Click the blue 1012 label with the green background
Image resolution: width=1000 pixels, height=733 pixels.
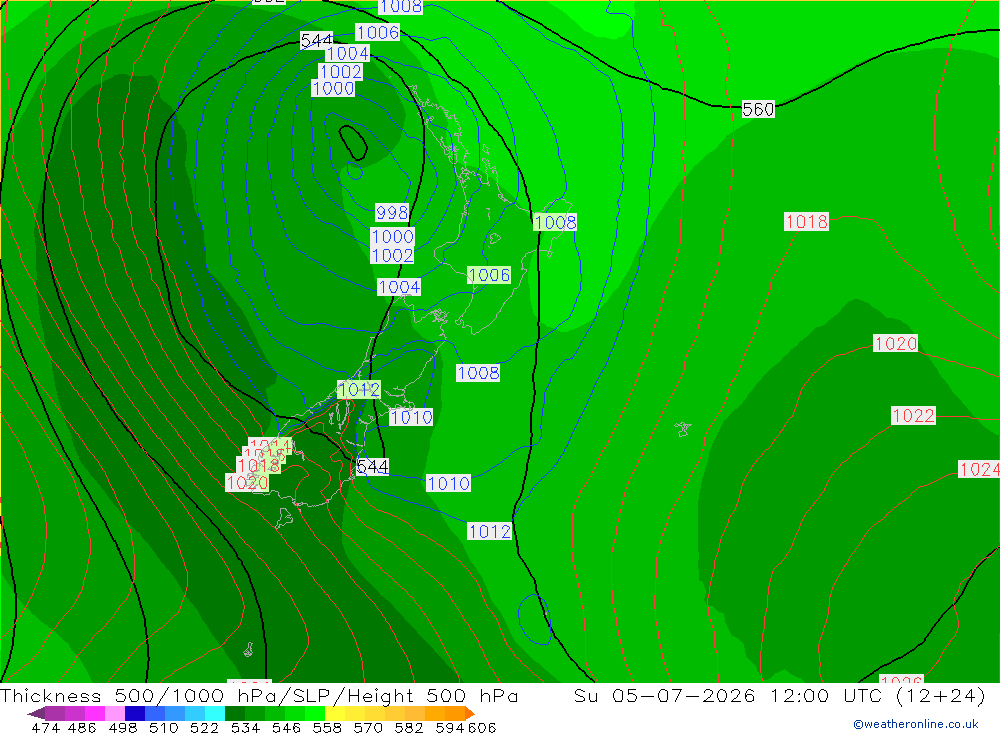click(359, 390)
